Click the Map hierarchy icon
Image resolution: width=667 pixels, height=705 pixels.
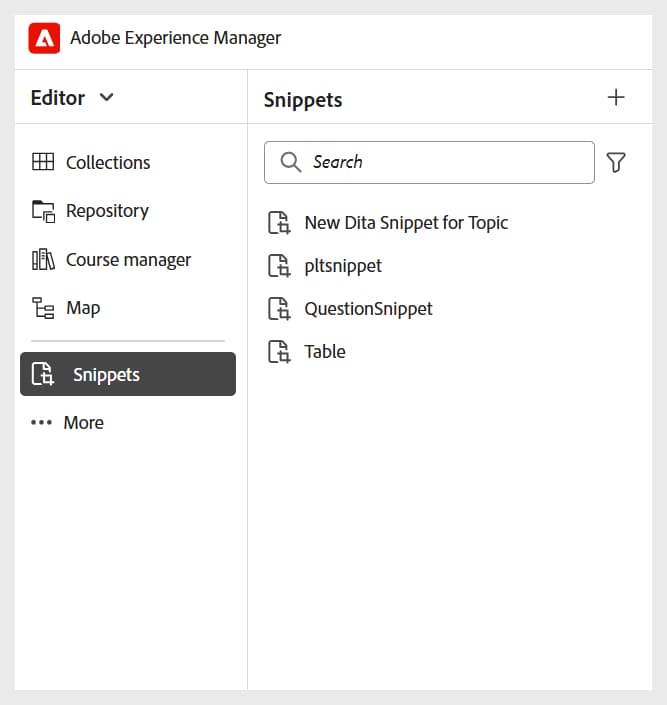click(43, 308)
